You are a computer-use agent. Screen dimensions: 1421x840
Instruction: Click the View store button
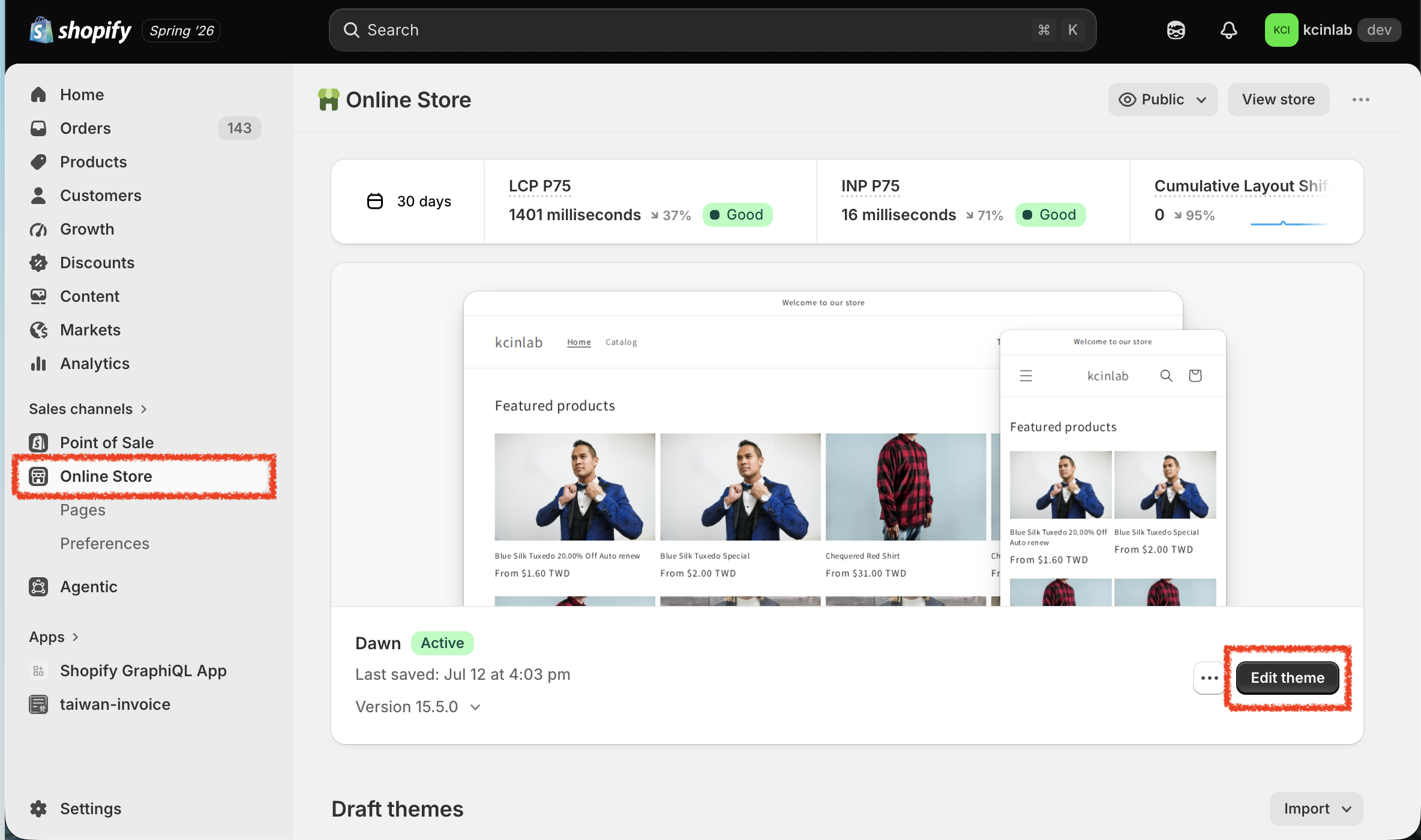(x=1278, y=100)
